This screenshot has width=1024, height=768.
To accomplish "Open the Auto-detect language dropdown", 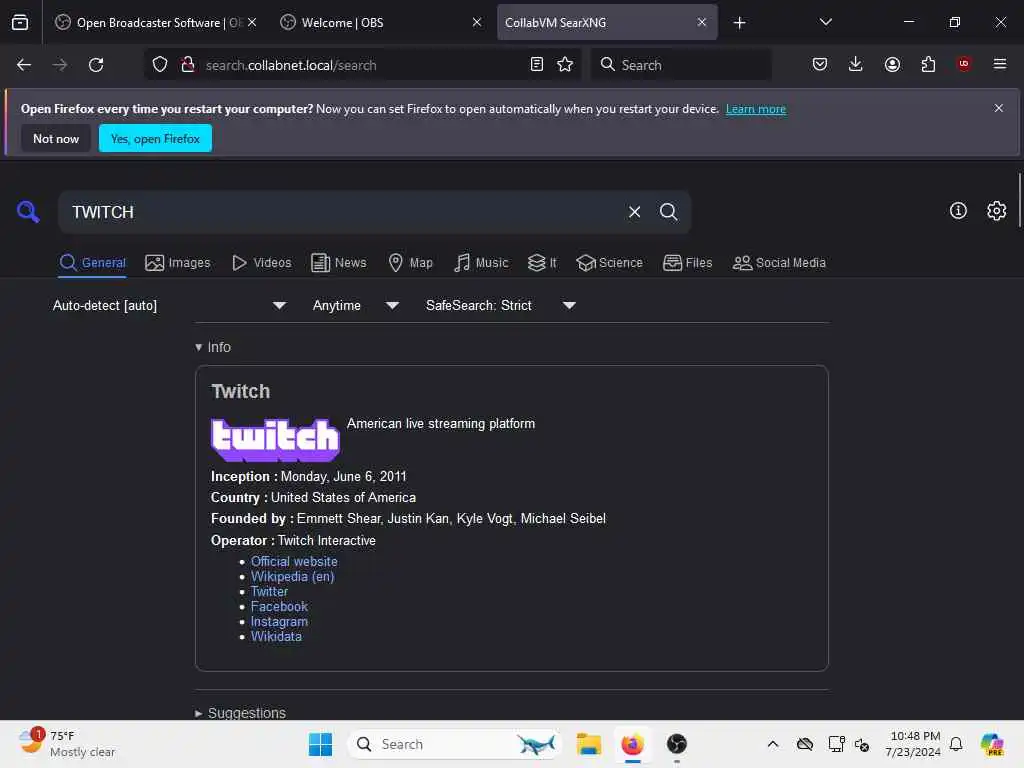I will tap(169, 305).
